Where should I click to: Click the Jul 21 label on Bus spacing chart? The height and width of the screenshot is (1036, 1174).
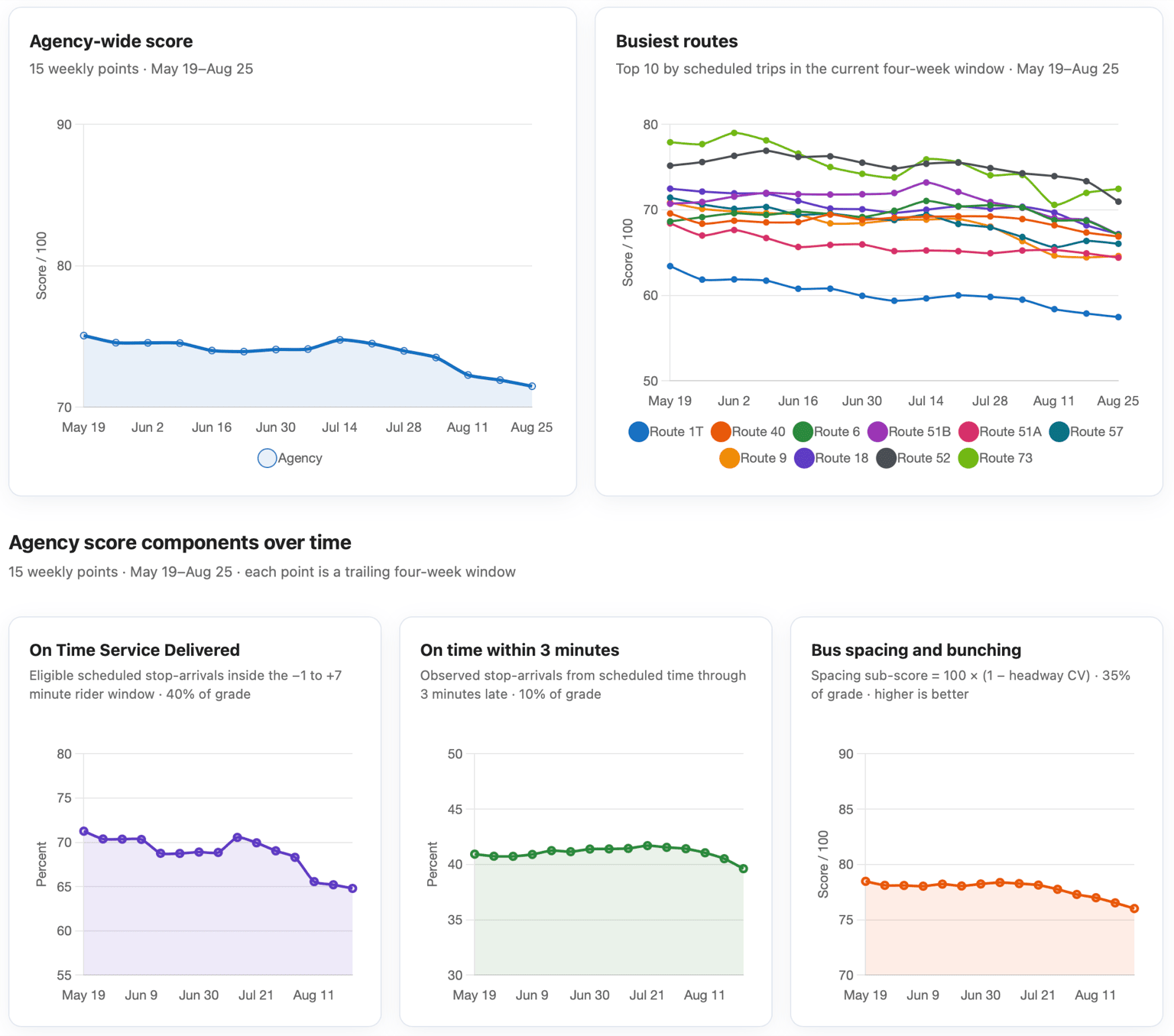(x=1038, y=995)
